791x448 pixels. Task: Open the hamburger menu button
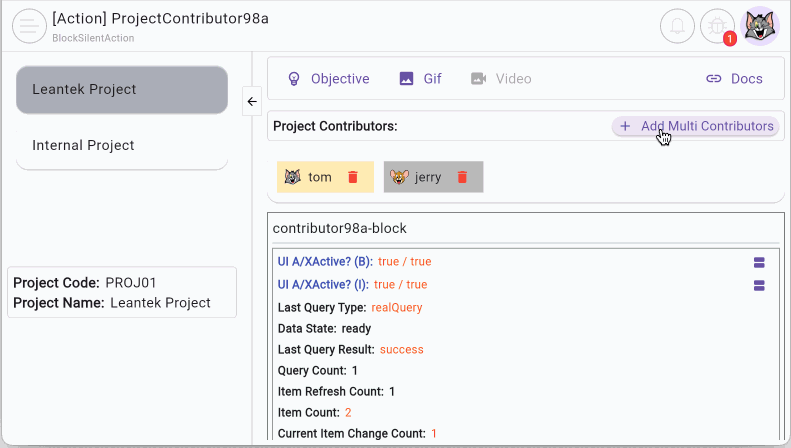[30, 26]
